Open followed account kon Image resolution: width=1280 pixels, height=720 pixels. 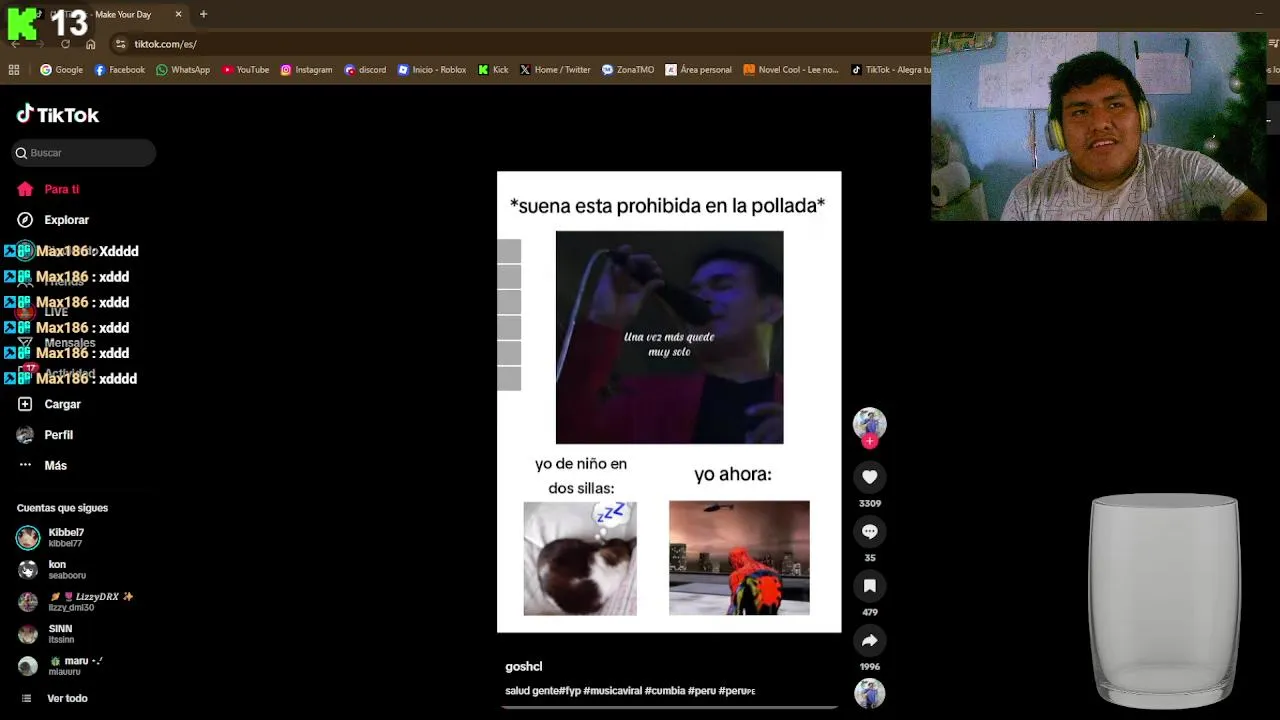57,570
